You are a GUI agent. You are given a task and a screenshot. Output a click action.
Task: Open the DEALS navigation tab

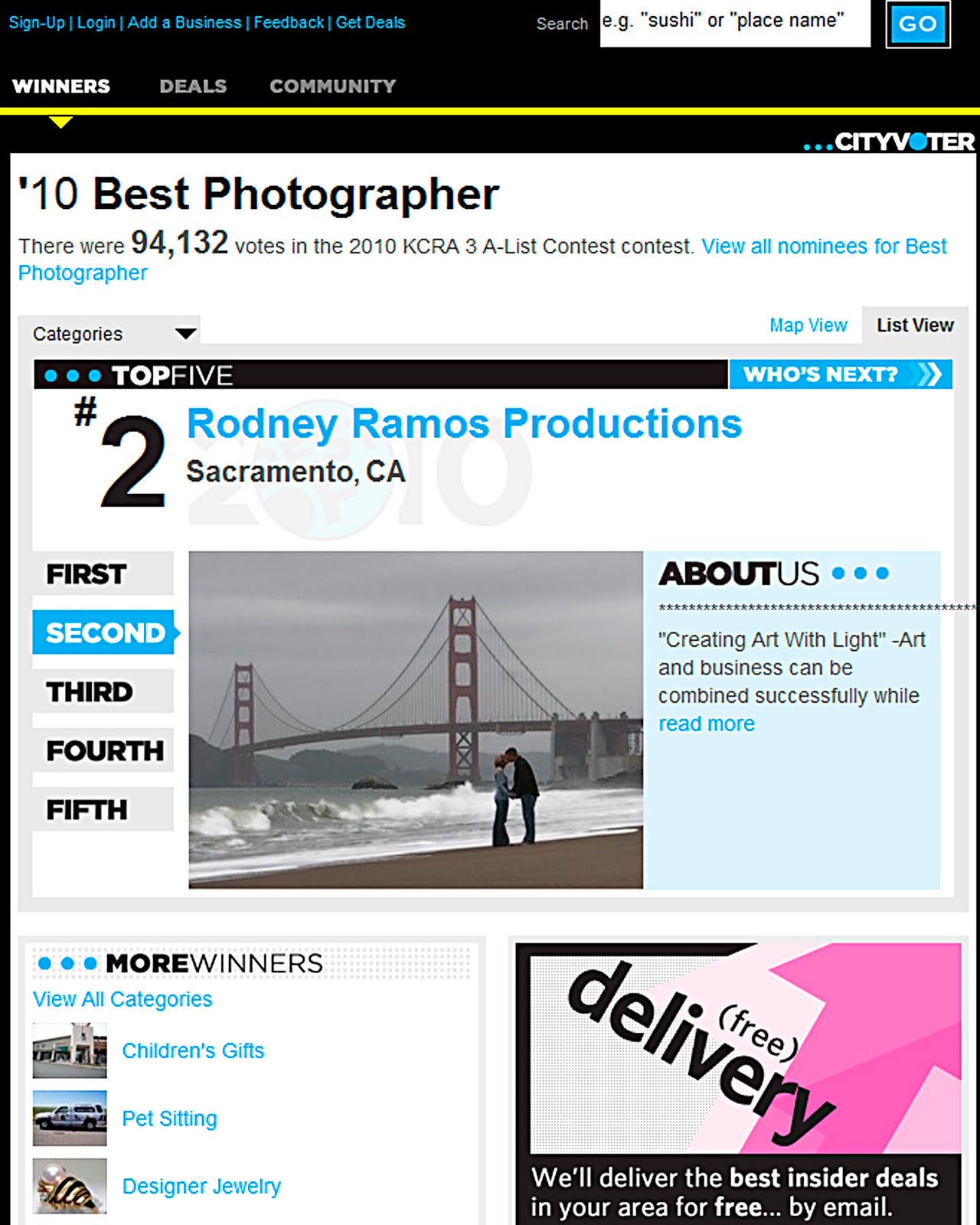193,86
